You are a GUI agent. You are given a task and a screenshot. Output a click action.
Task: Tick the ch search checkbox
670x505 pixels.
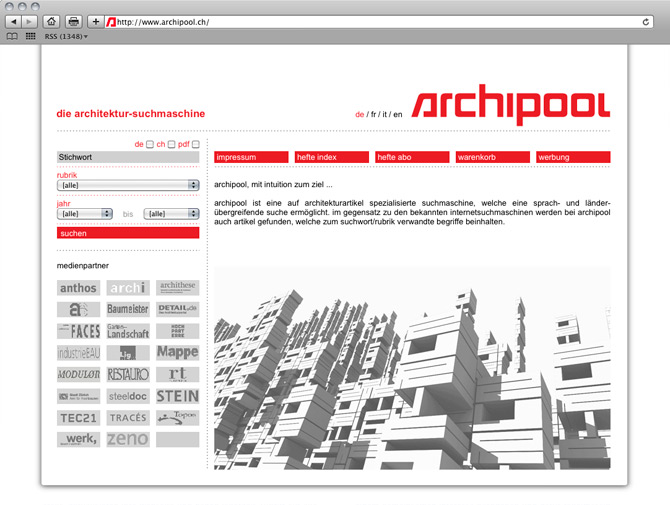[171, 144]
